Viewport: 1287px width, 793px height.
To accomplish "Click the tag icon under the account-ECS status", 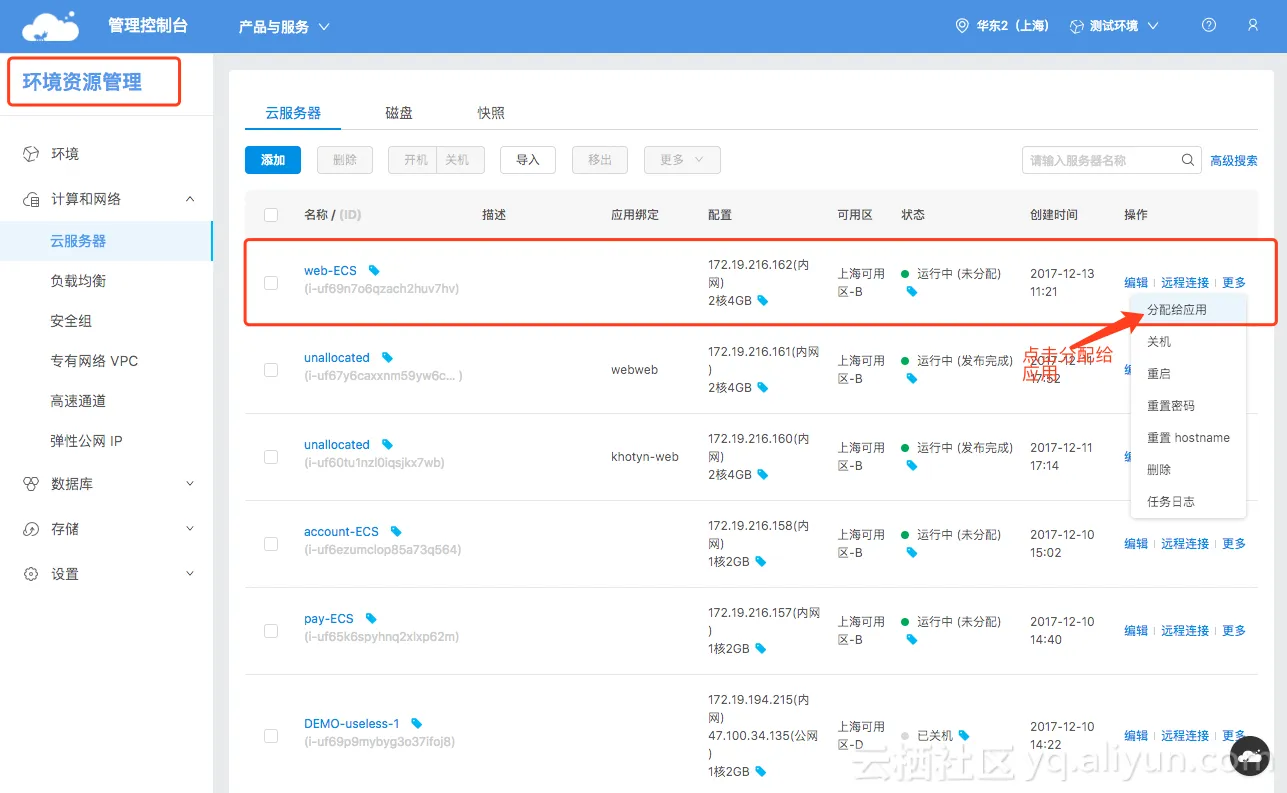I will pyautogui.click(x=911, y=553).
